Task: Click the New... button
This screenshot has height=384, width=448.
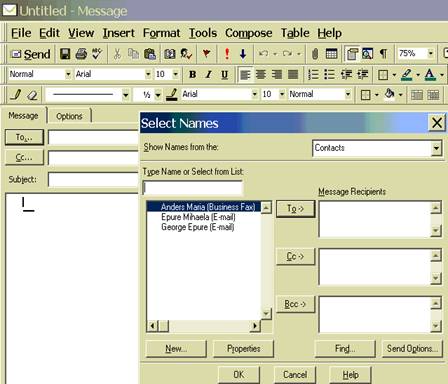Action: (x=176, y=349)
